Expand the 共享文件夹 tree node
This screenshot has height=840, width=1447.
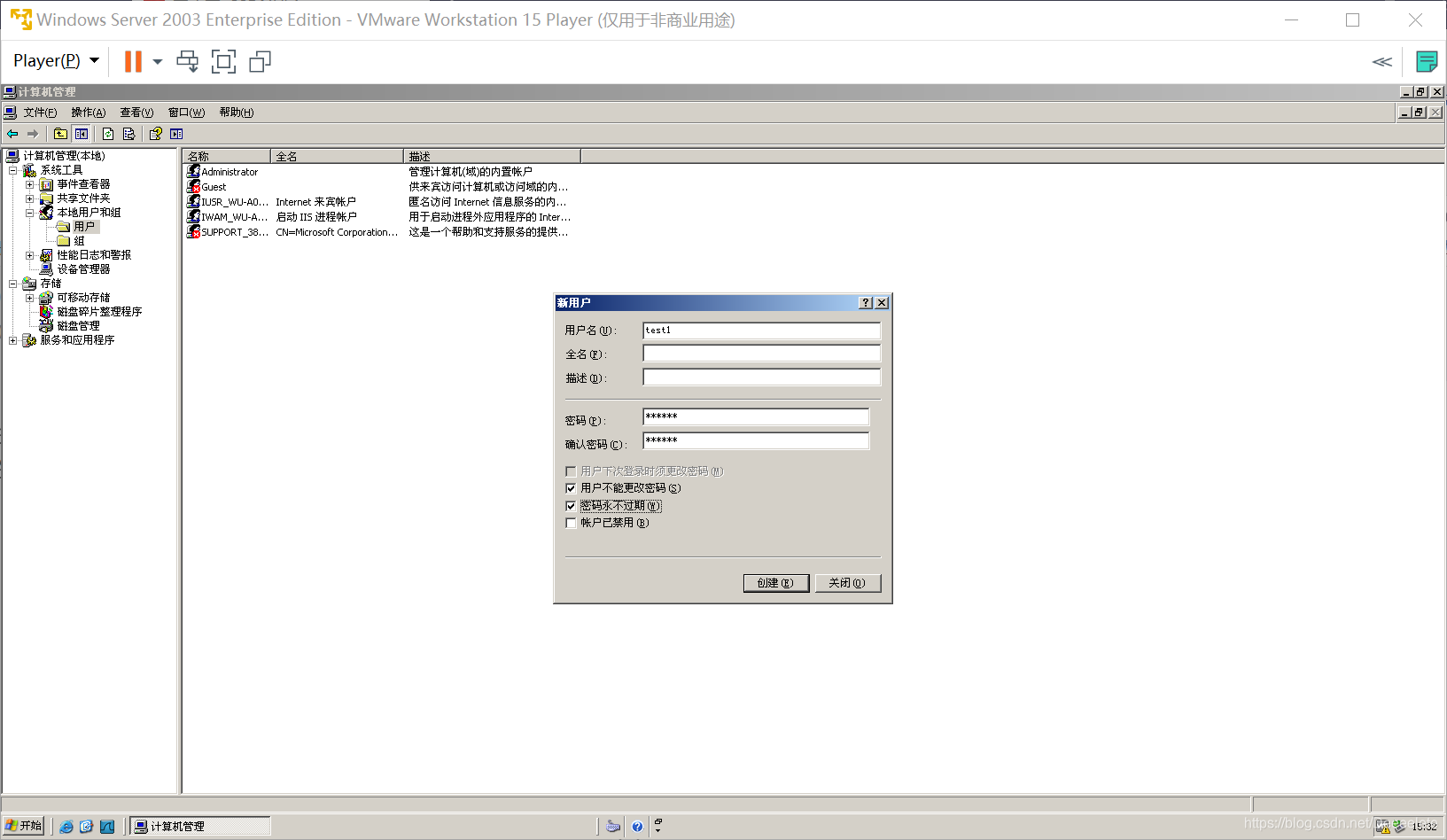(x=30, y=198)
